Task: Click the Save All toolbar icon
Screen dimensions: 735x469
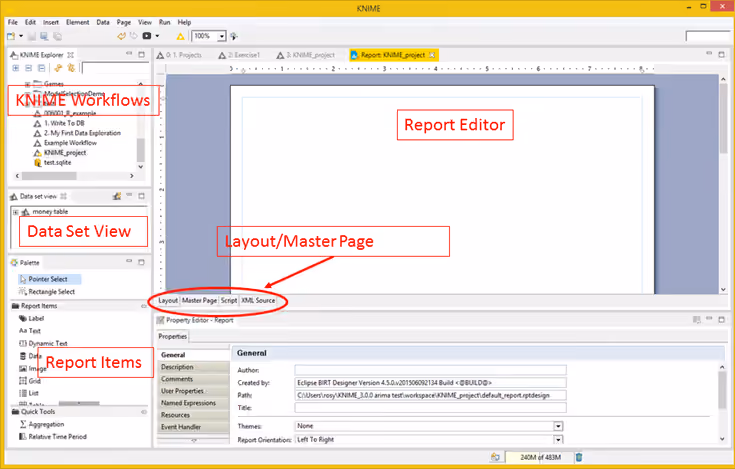Action: click(57, 36)
